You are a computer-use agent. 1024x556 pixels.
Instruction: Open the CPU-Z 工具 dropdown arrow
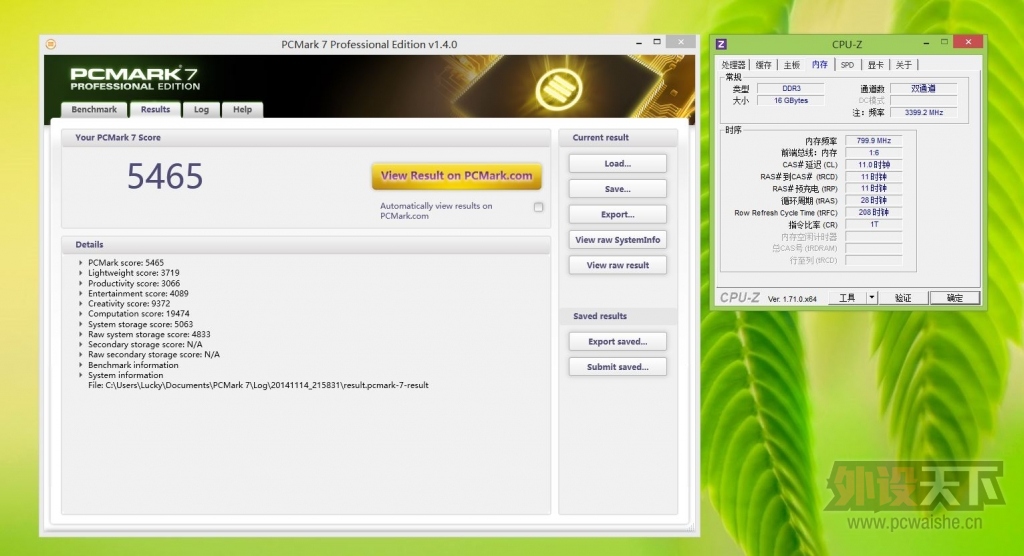[x=871, y=298]
